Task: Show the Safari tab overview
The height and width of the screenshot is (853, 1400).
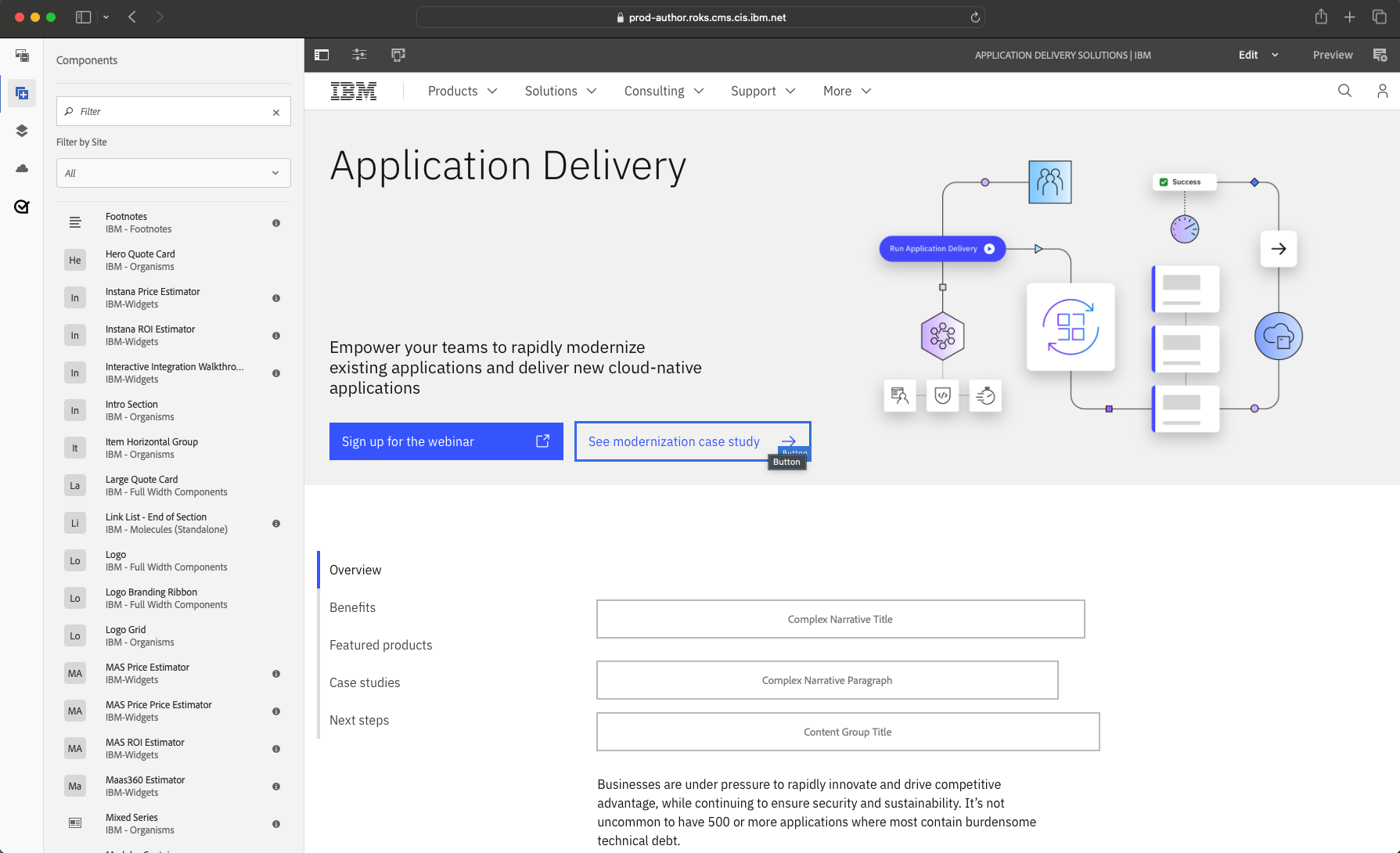Action: [x=1380, y=17]
